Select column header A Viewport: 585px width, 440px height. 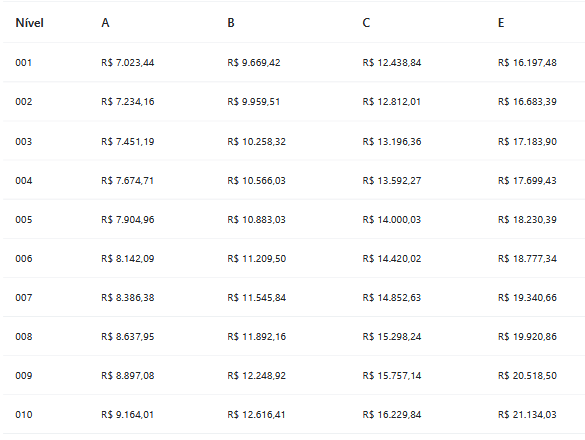pyautogui.click(x=105, y=23)
